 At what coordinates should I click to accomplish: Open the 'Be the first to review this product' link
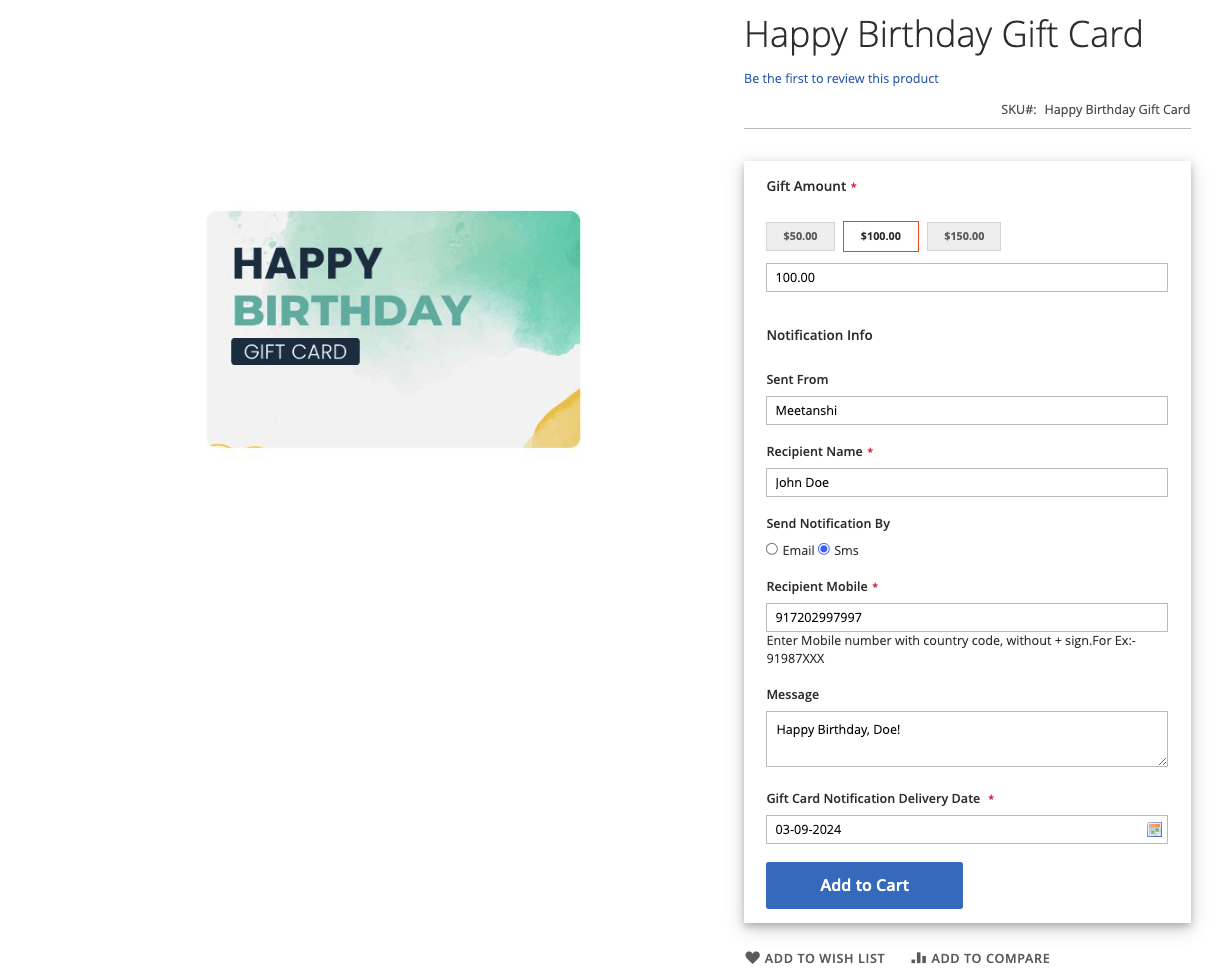841,78
